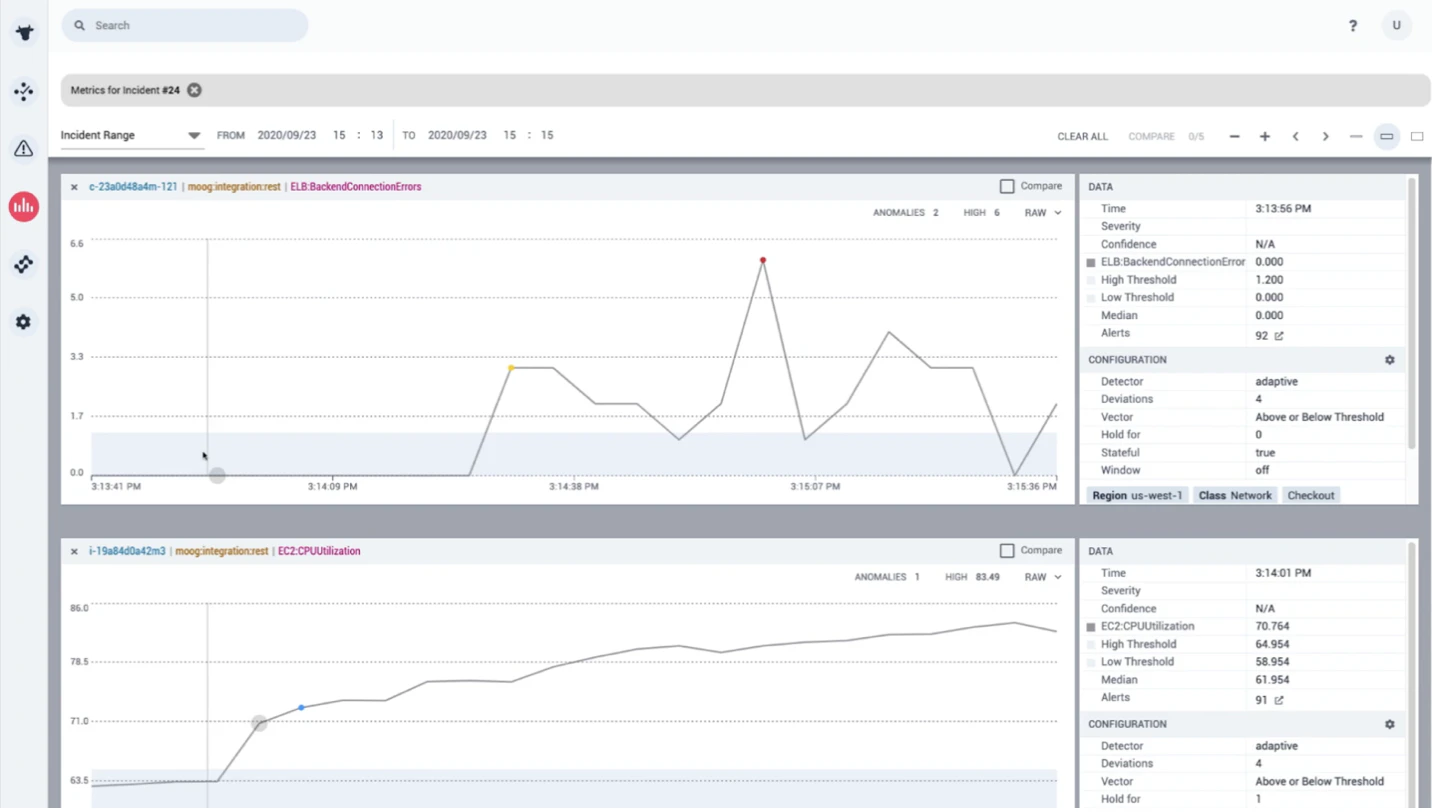
Task: Open the RAW aggregation dropdown on top chart
Action: click(1042, 212)
